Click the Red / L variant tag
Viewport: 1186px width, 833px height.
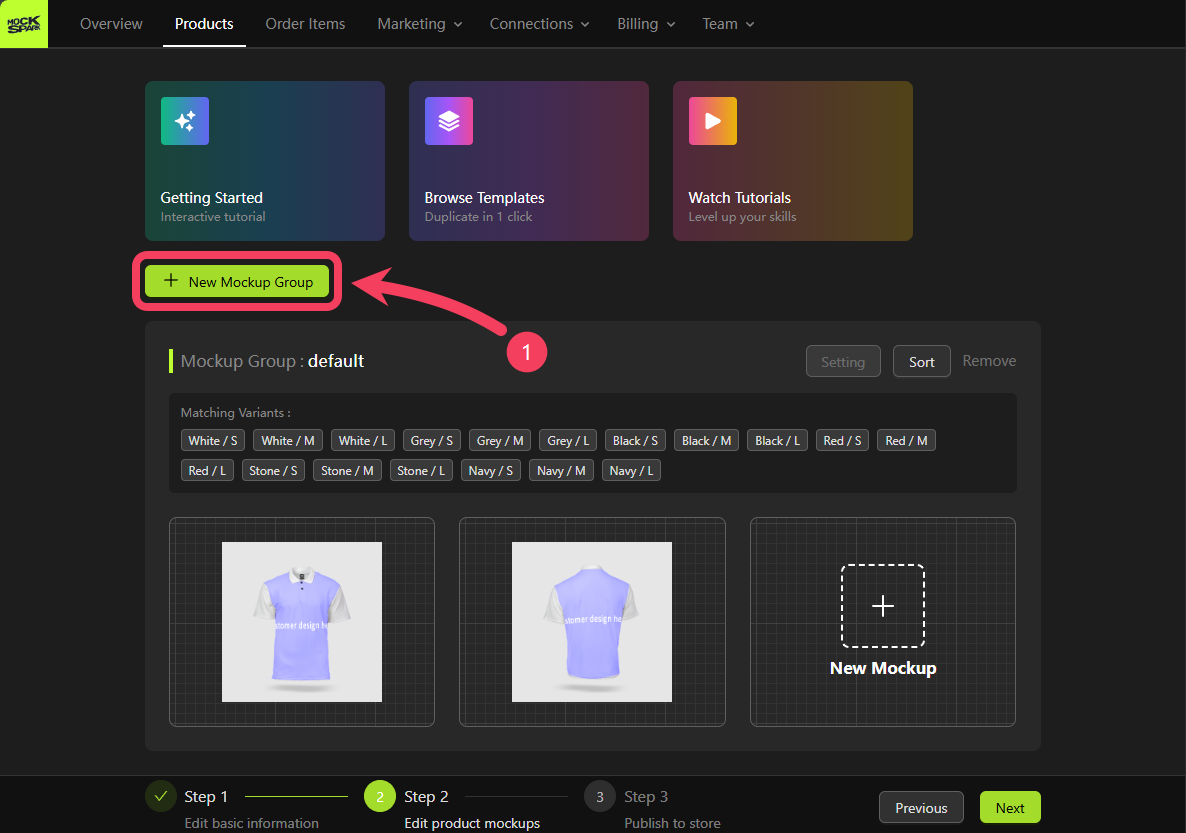[x=207, y=471]
